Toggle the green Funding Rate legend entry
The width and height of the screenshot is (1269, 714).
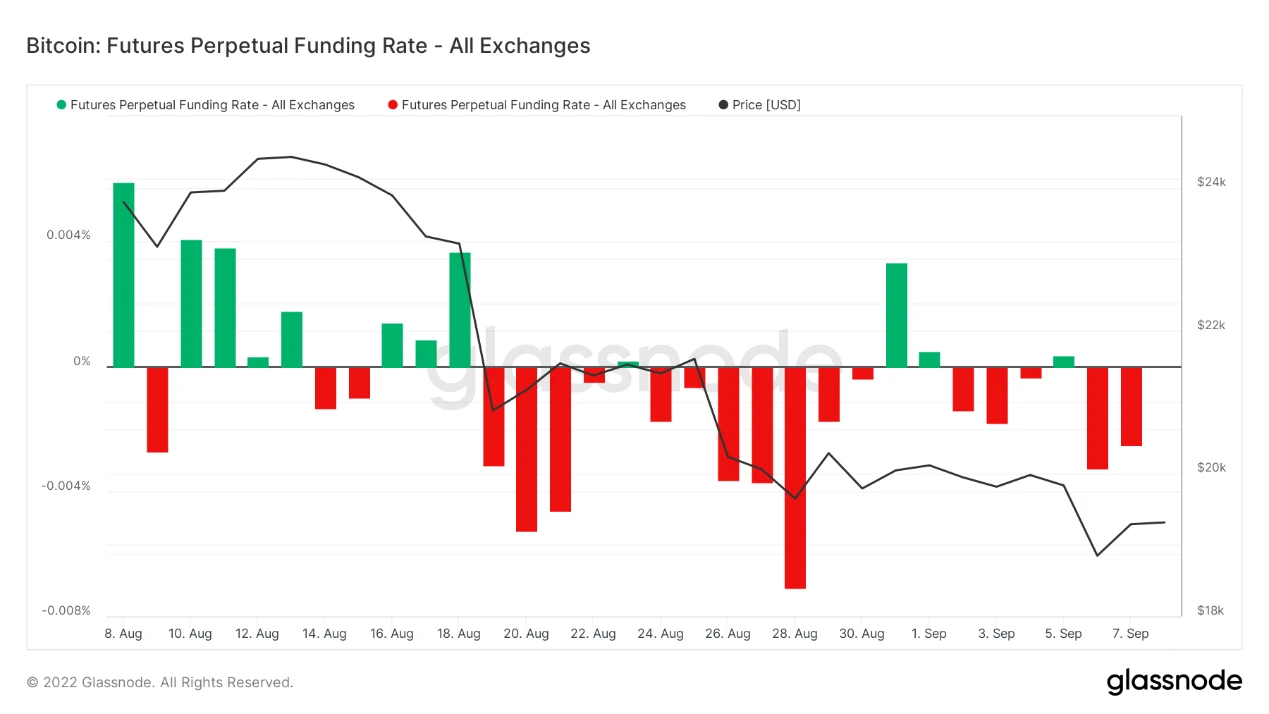206,105
